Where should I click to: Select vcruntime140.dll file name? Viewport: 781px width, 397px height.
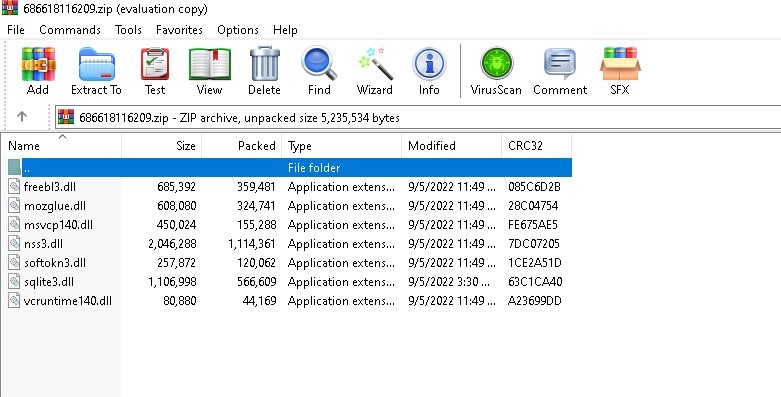68,300
